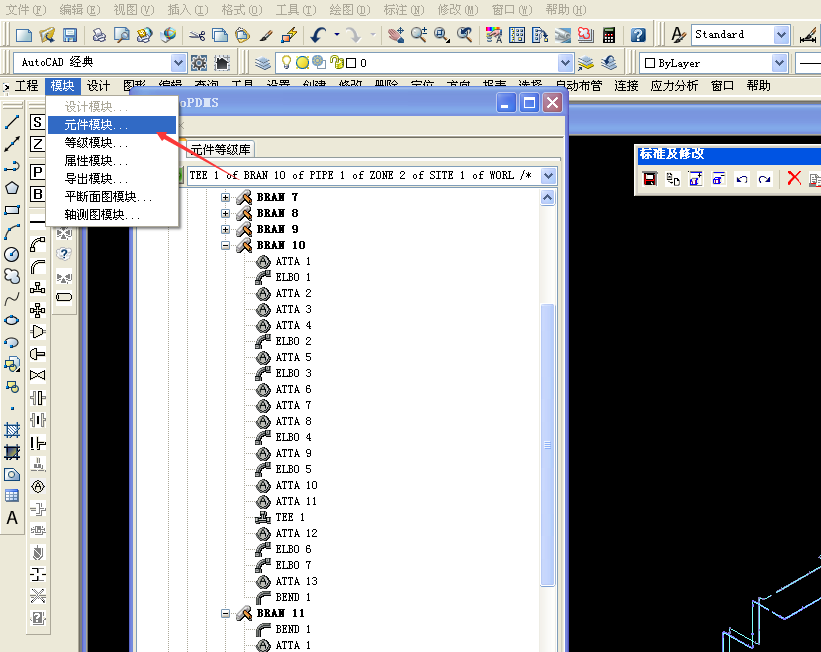Click the Revision Cloud tool
Viewport: 821px width, 652px height.
tap(12, 276)
